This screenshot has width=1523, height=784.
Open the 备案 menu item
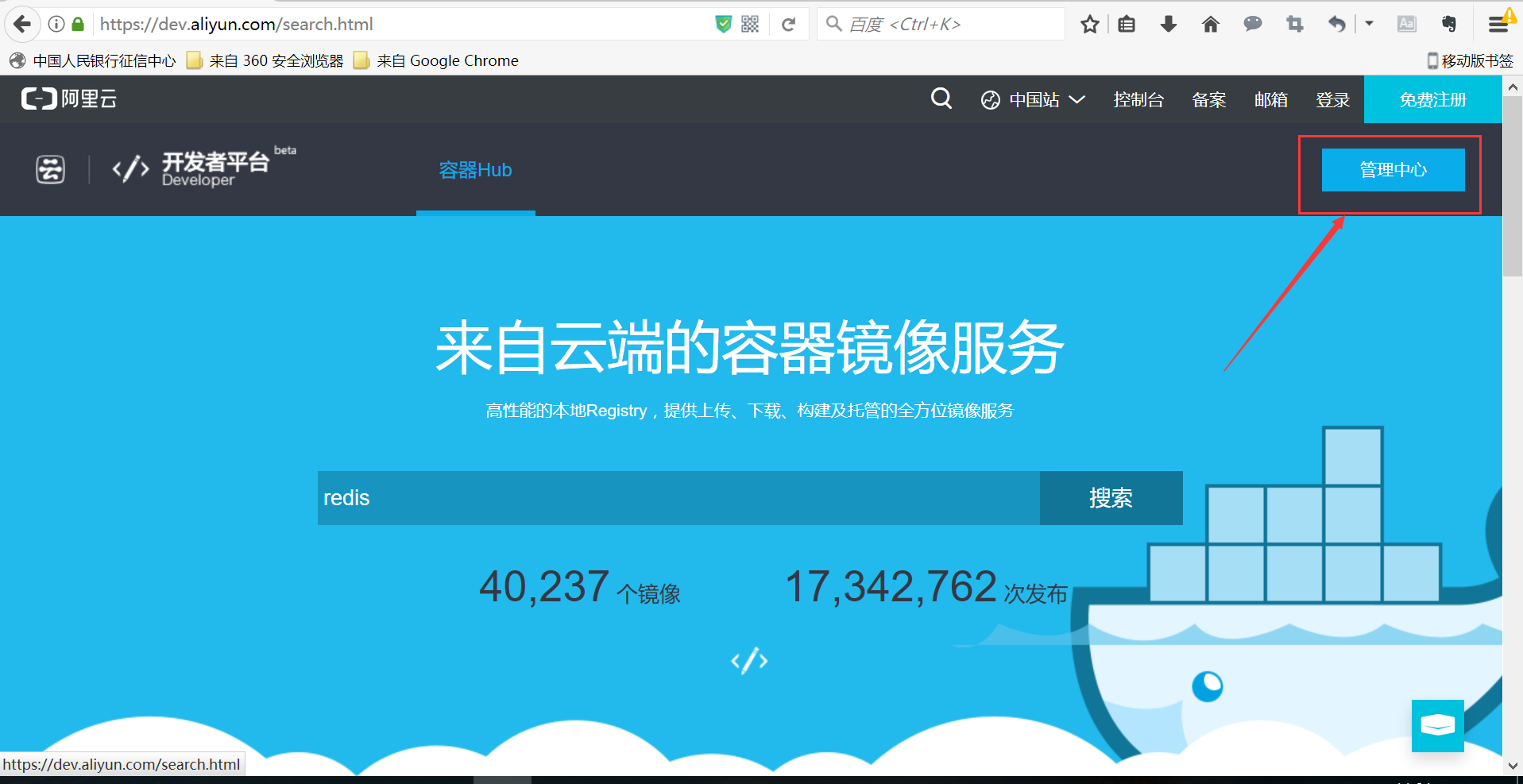pyautogui.click(x=1209, y=99)
